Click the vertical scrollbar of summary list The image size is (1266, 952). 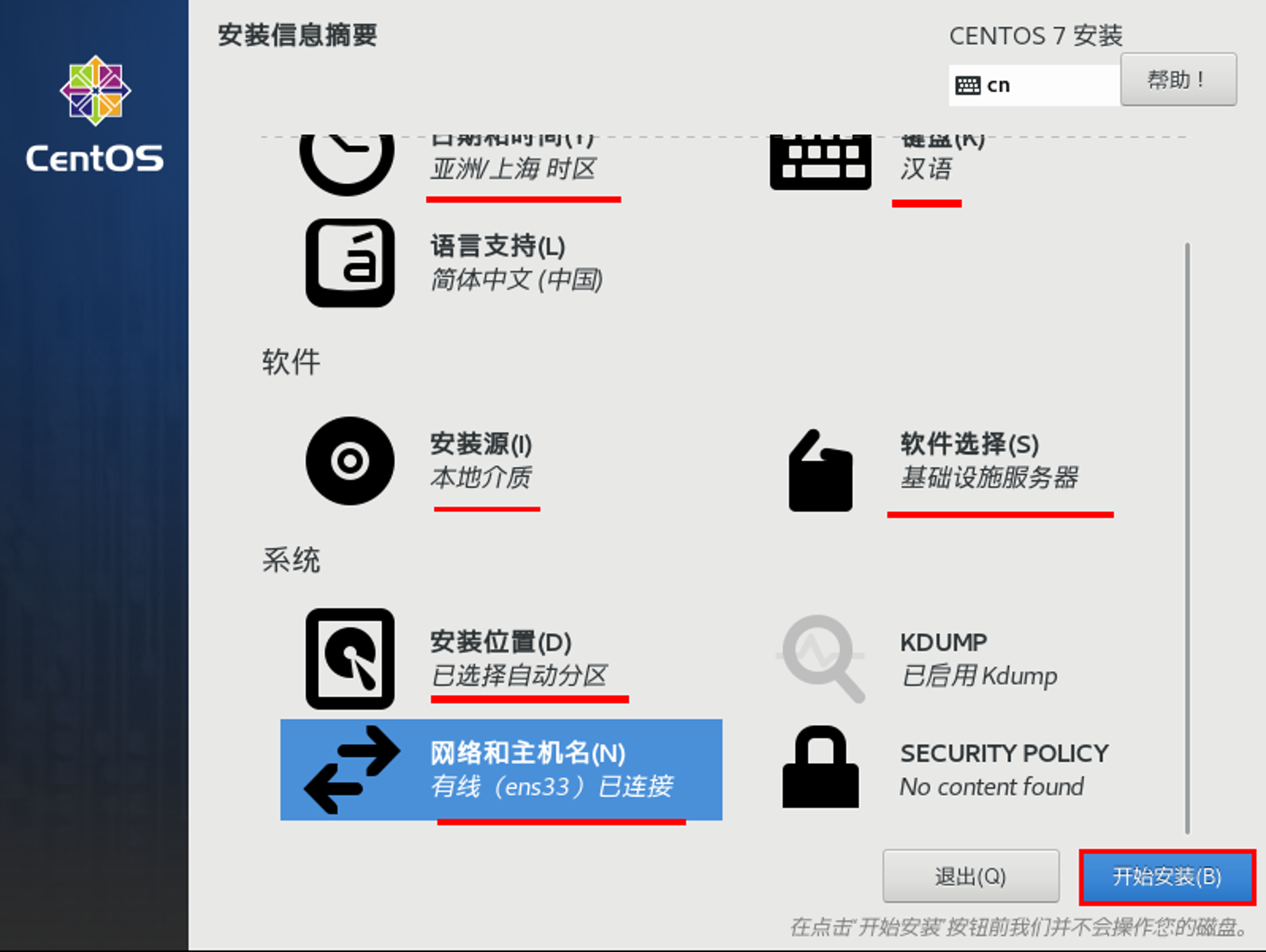(x=1188, y=538)
